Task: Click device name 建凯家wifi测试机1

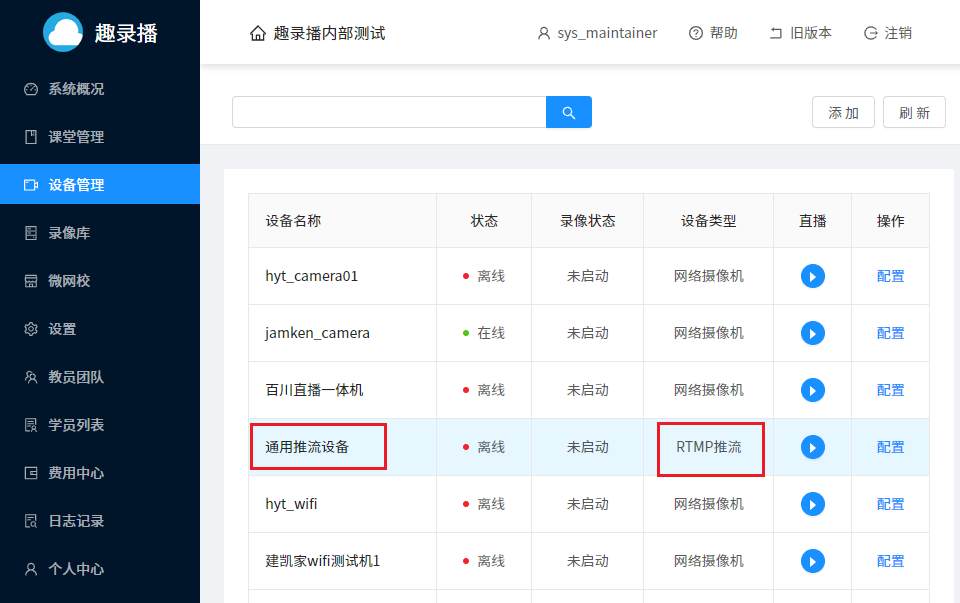Action: [x=323, y=561]
